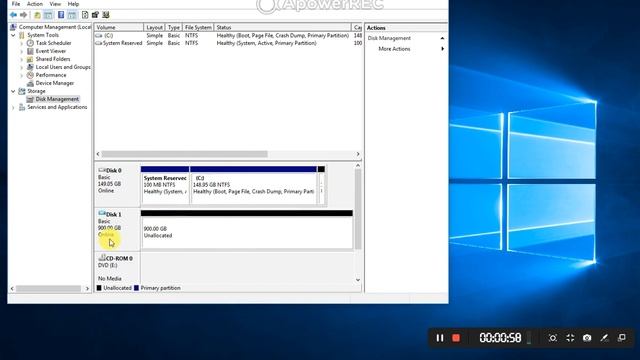This screenshot has width=640, height=360.
Task: Open the File menu
Action: (16, 4)
